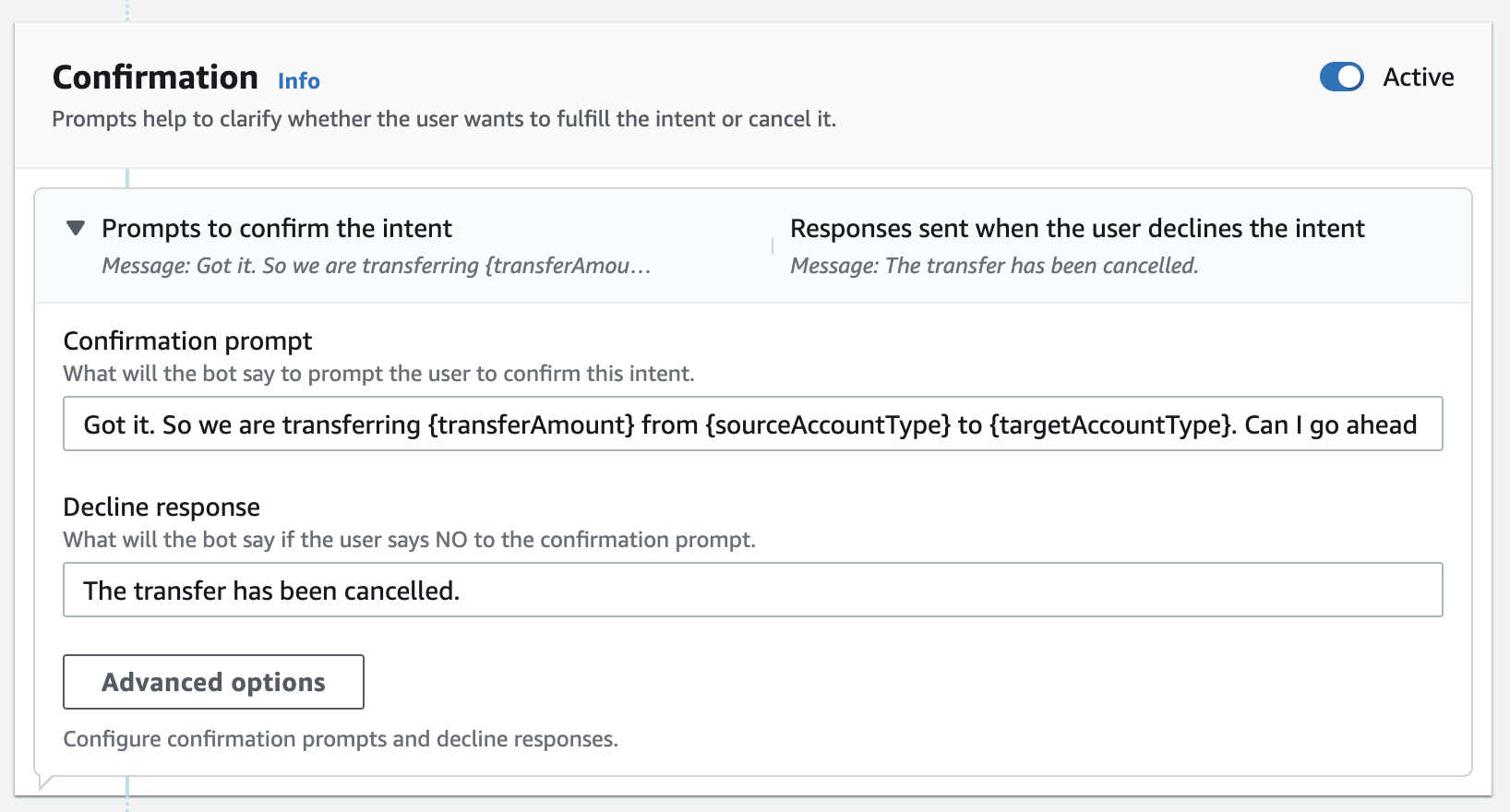Screen dimensions: 1510x812
Task: Click the {sourceAccountType} placeholder in the prompt
Action: coord(828,424)
